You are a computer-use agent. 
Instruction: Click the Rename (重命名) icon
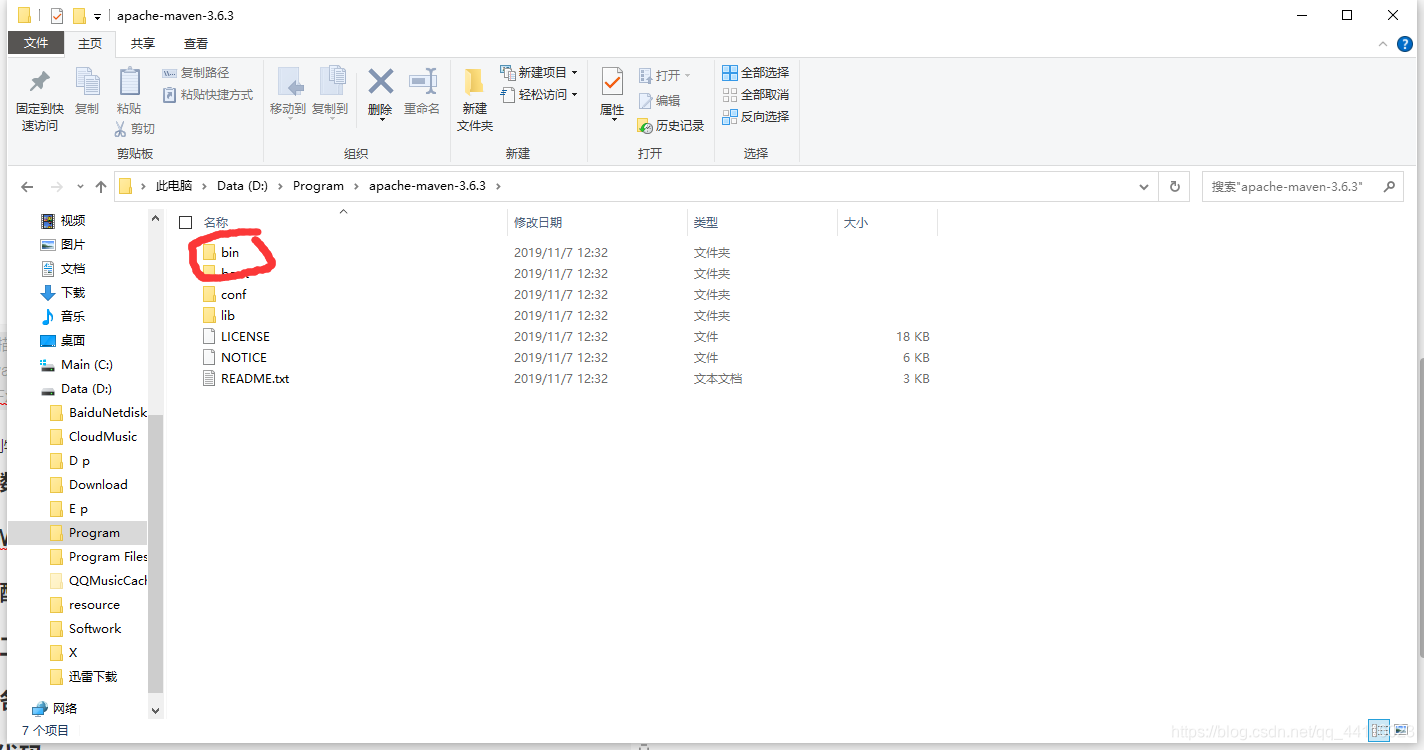[x=423, y=82]
